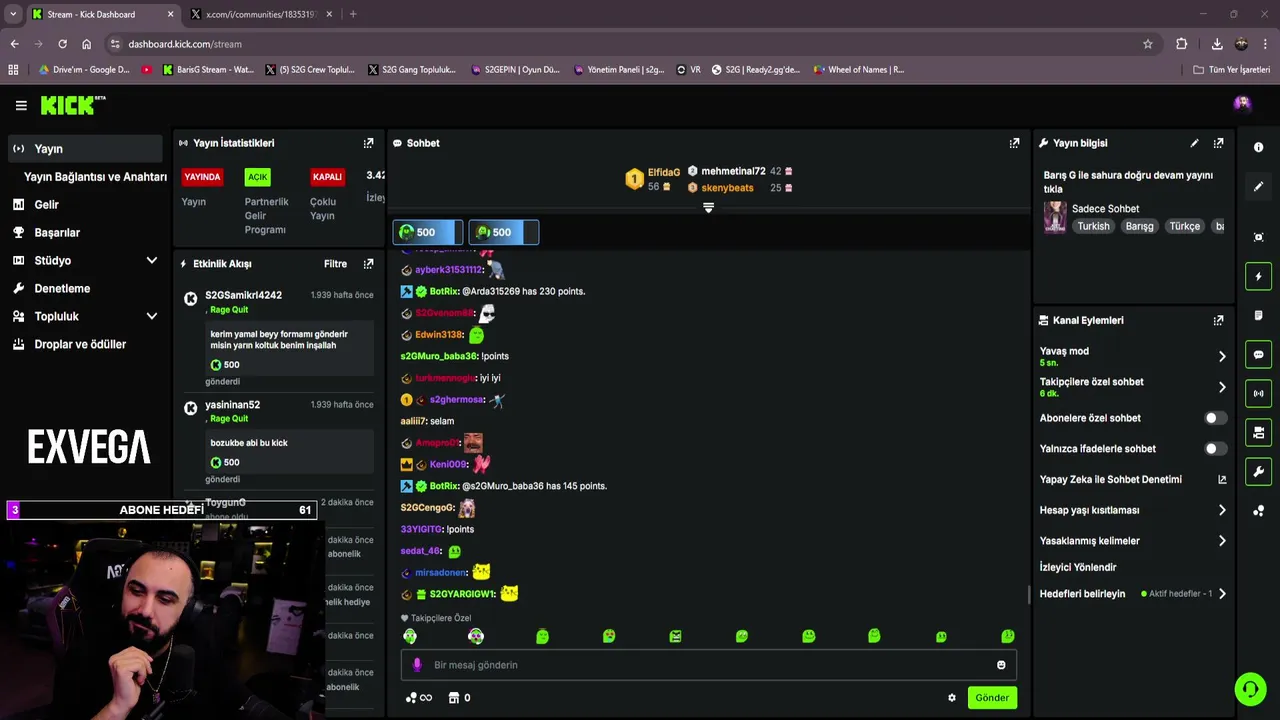Open Takipçilere özel sohbet settings chevron
The image size is (1280, 720).
click(1222, 387)
